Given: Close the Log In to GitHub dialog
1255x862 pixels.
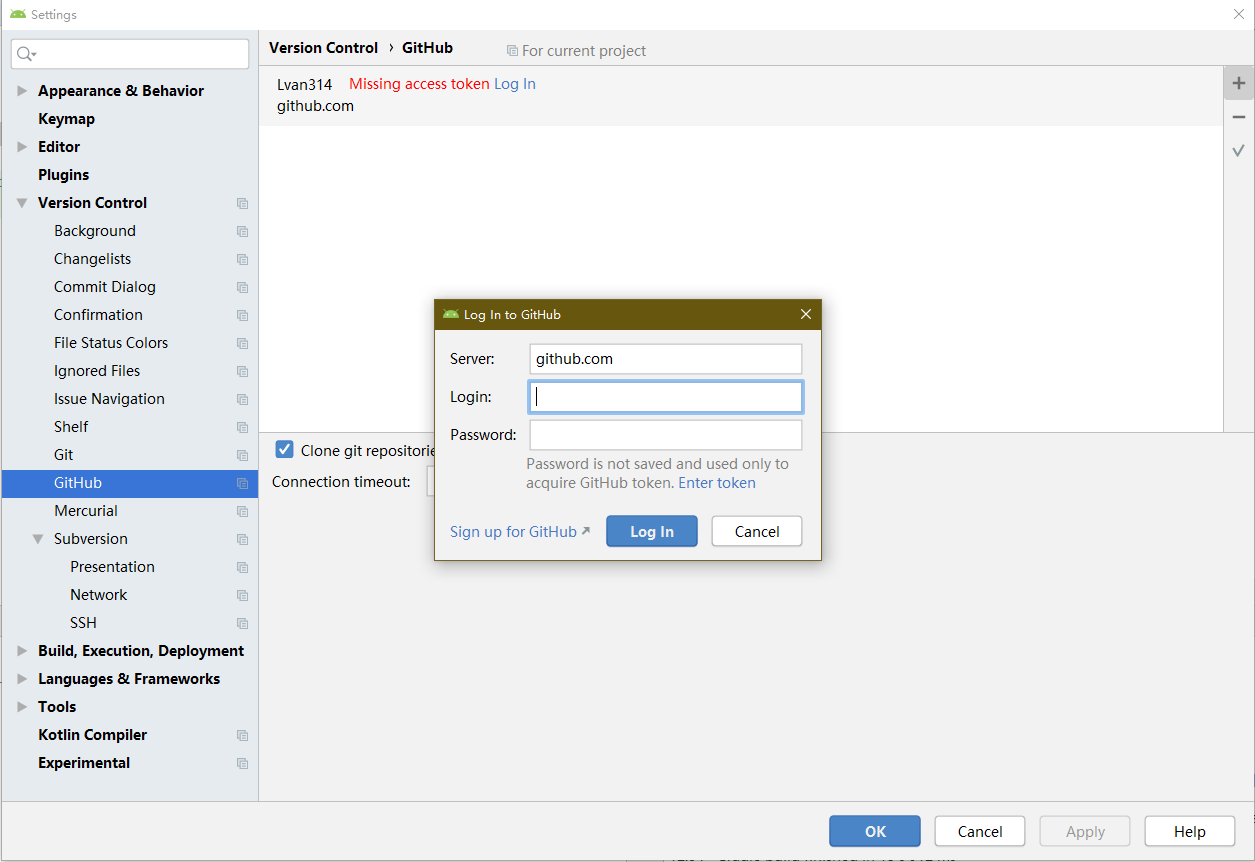Looking at the screenshot, I should click(806, 314).
